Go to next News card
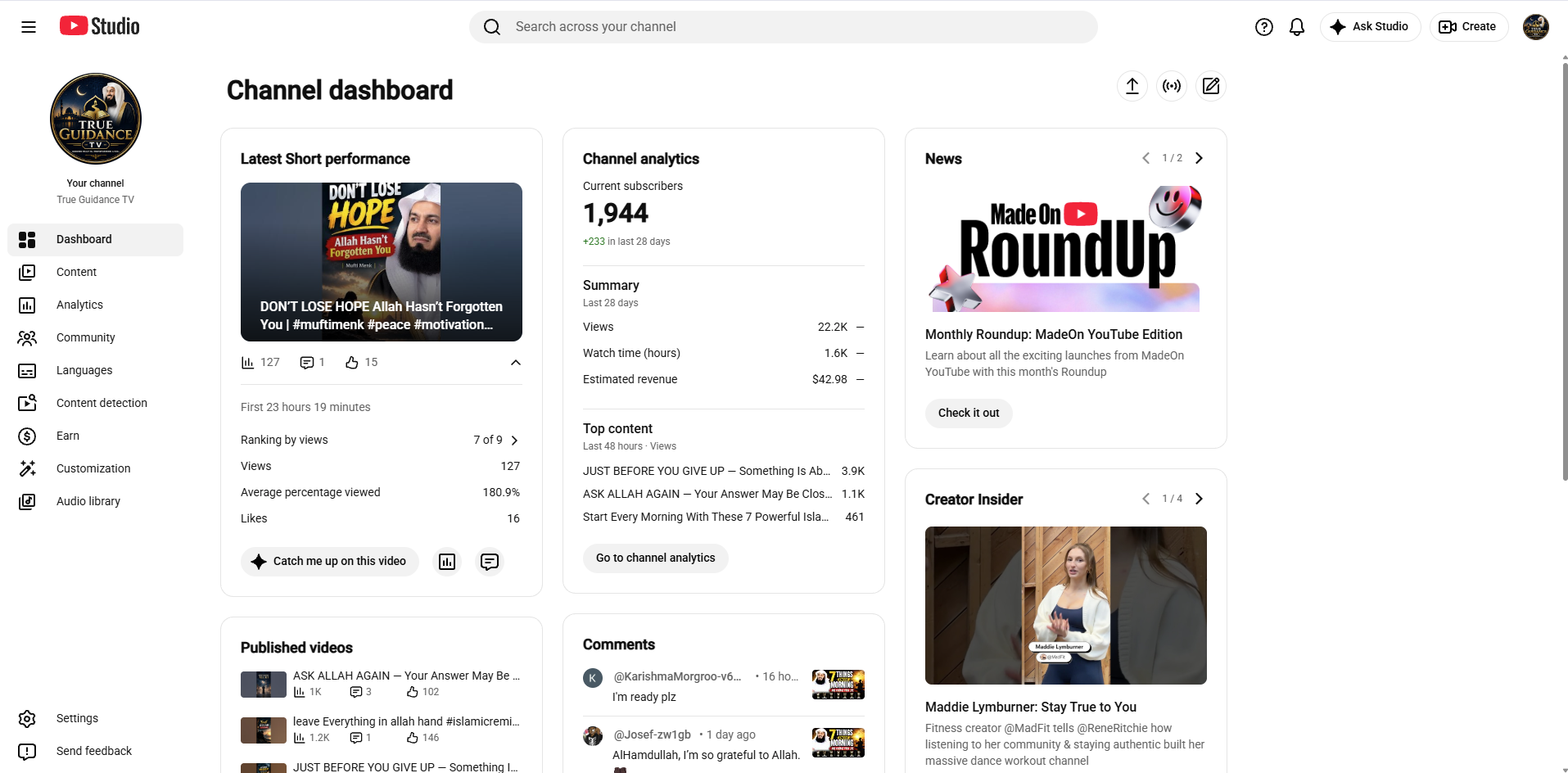This screenshot has height=773, width=1568. click(1199, 158)
